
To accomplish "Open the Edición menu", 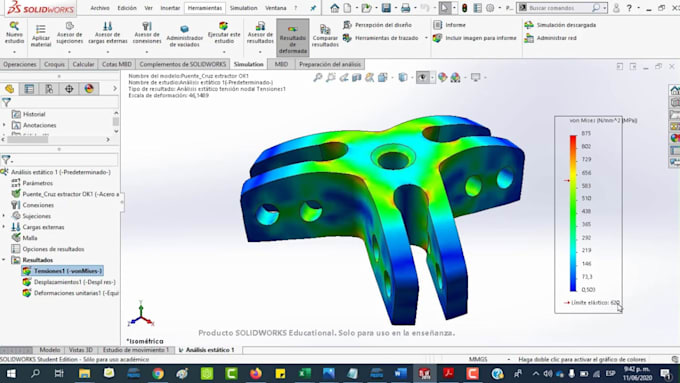I will point(127,8).
